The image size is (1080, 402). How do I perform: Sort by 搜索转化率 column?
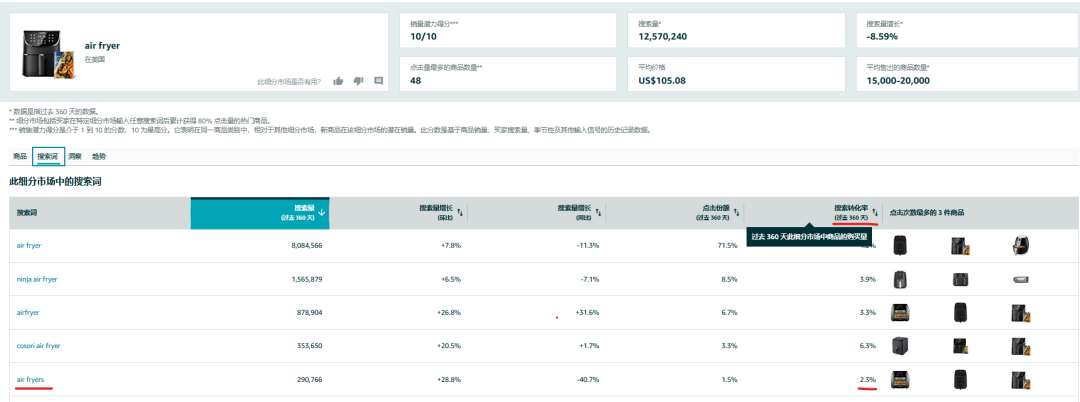(875, 212)
